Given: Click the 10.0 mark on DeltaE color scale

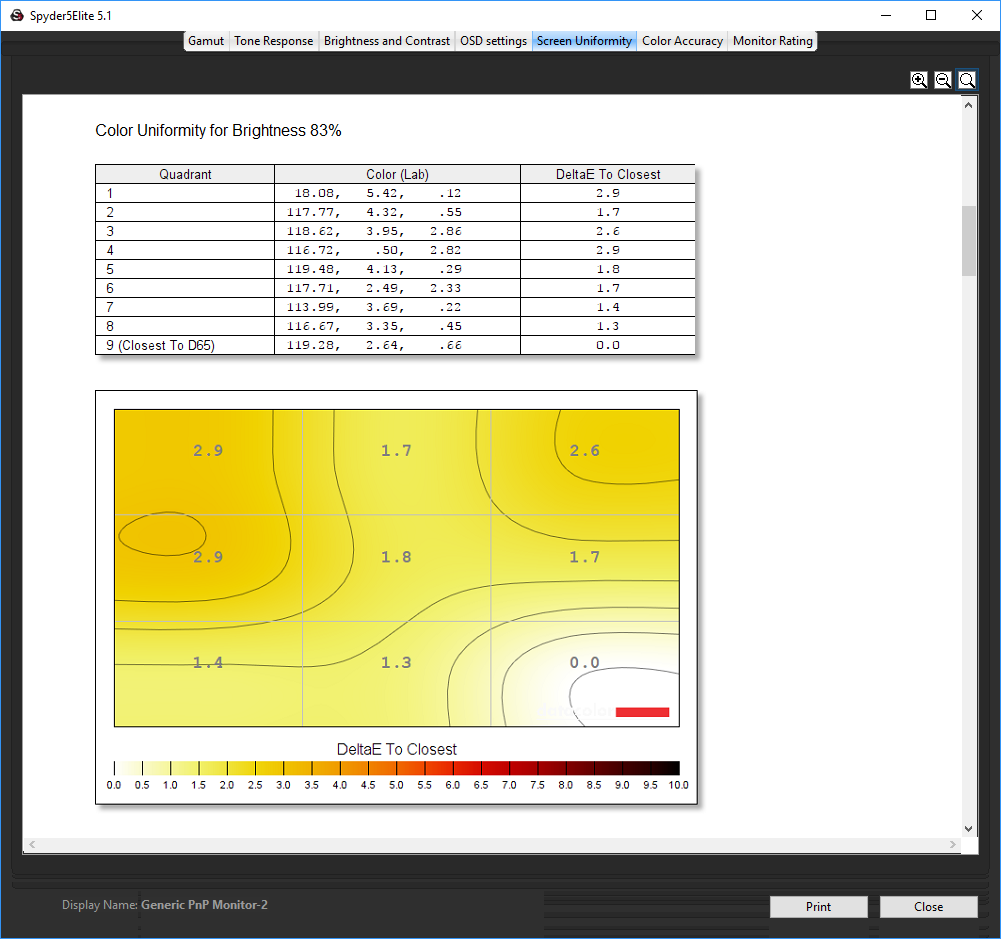Looking at the screenshot, I should 679,785.
